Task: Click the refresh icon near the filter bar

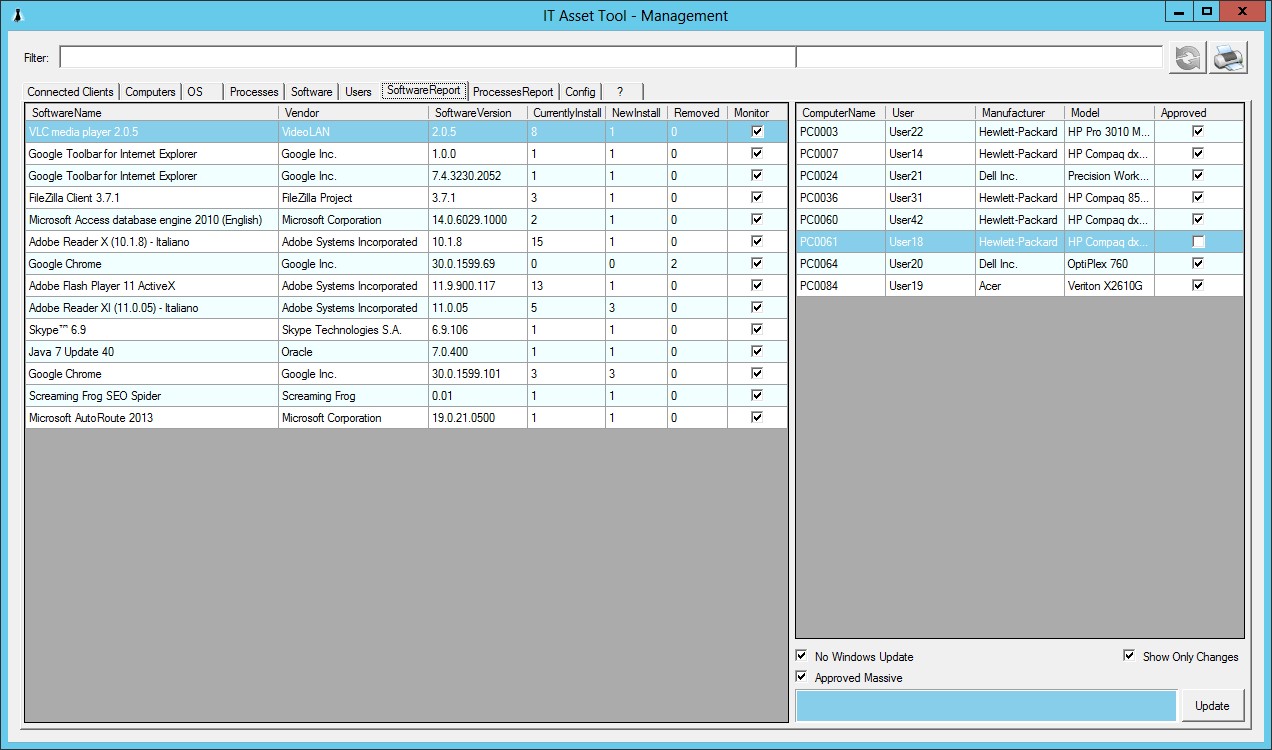Action: point(1186,57)
